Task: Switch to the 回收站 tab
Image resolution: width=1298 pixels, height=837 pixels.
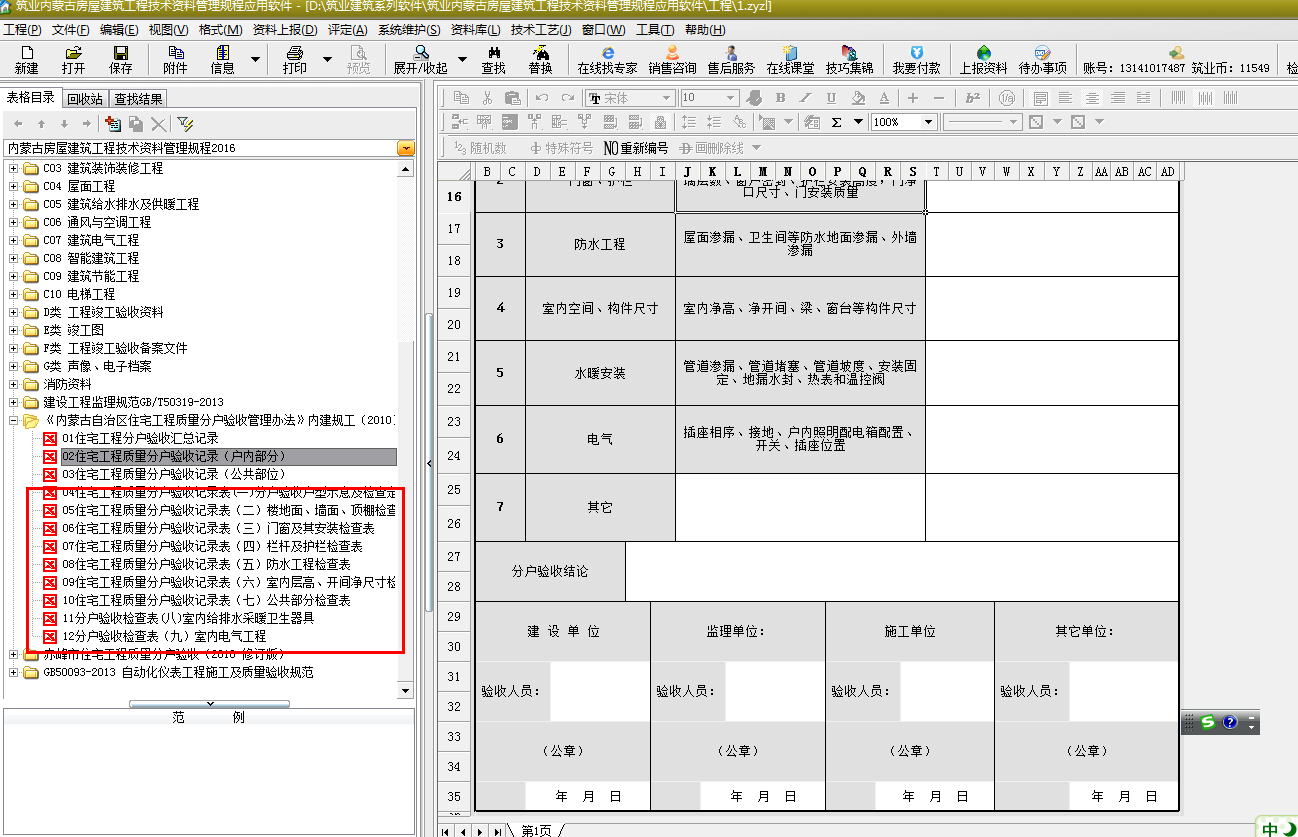Action: pyautogui.click(x=85, y=99)
